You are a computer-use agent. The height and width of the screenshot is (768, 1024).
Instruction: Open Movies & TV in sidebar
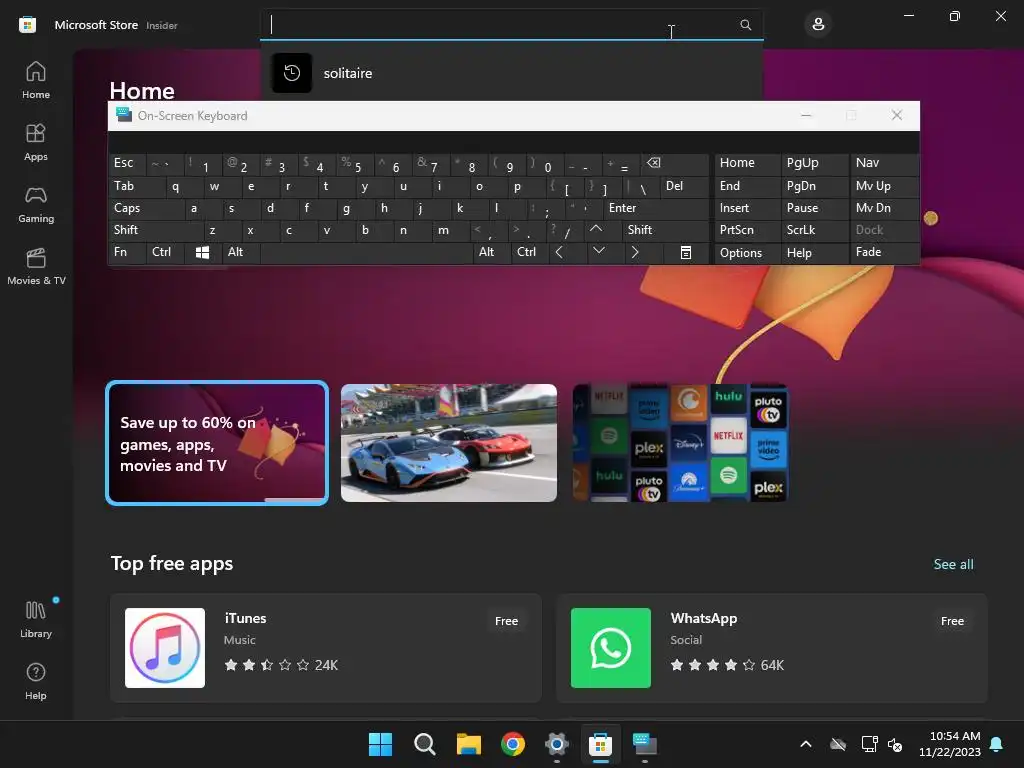tap(36, 266)
